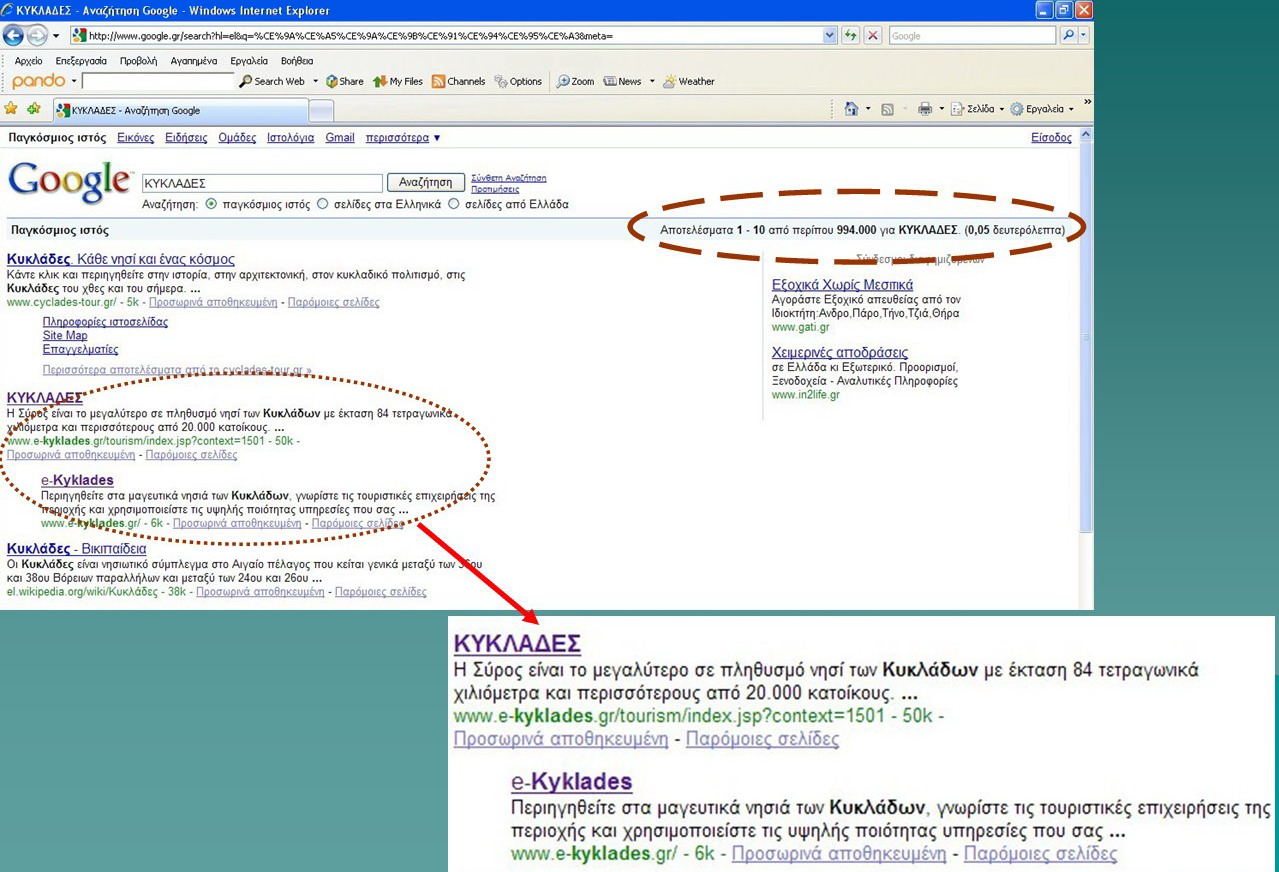
Task: Open the Ειδήσεις link
Action: 186,138
